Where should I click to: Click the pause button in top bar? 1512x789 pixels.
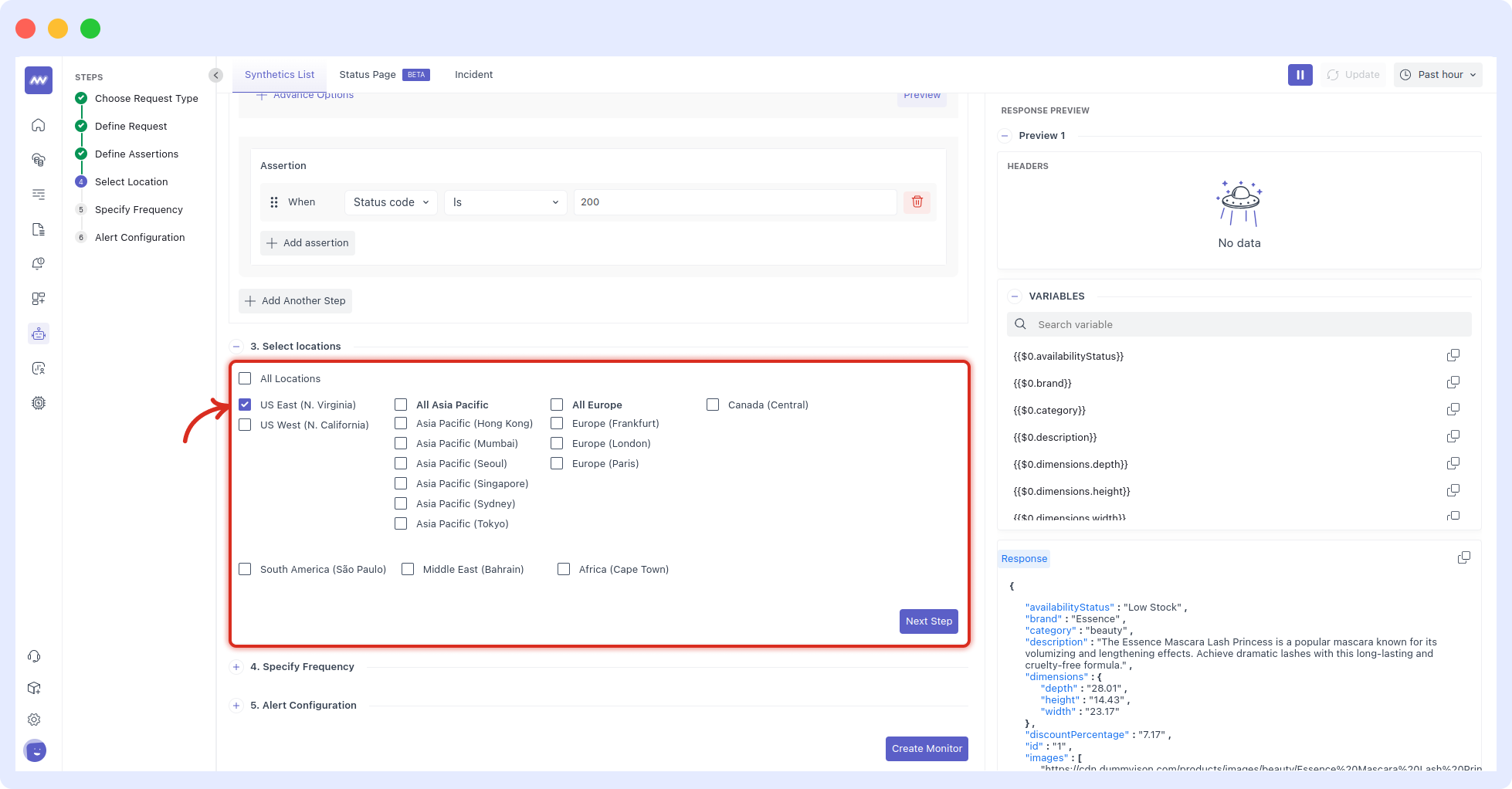pos(1300,75)
